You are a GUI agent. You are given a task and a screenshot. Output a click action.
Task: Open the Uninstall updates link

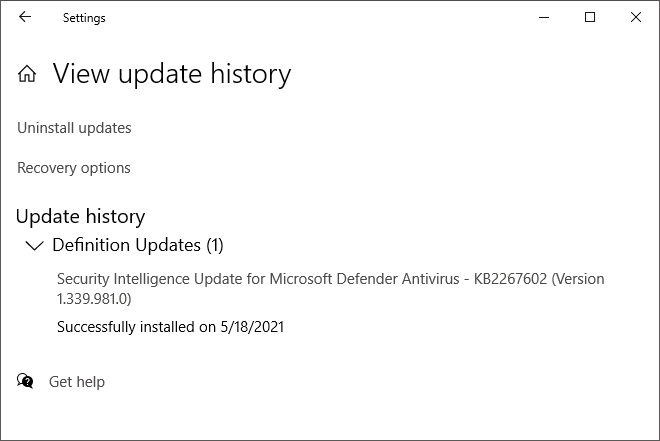click(74, 128)
